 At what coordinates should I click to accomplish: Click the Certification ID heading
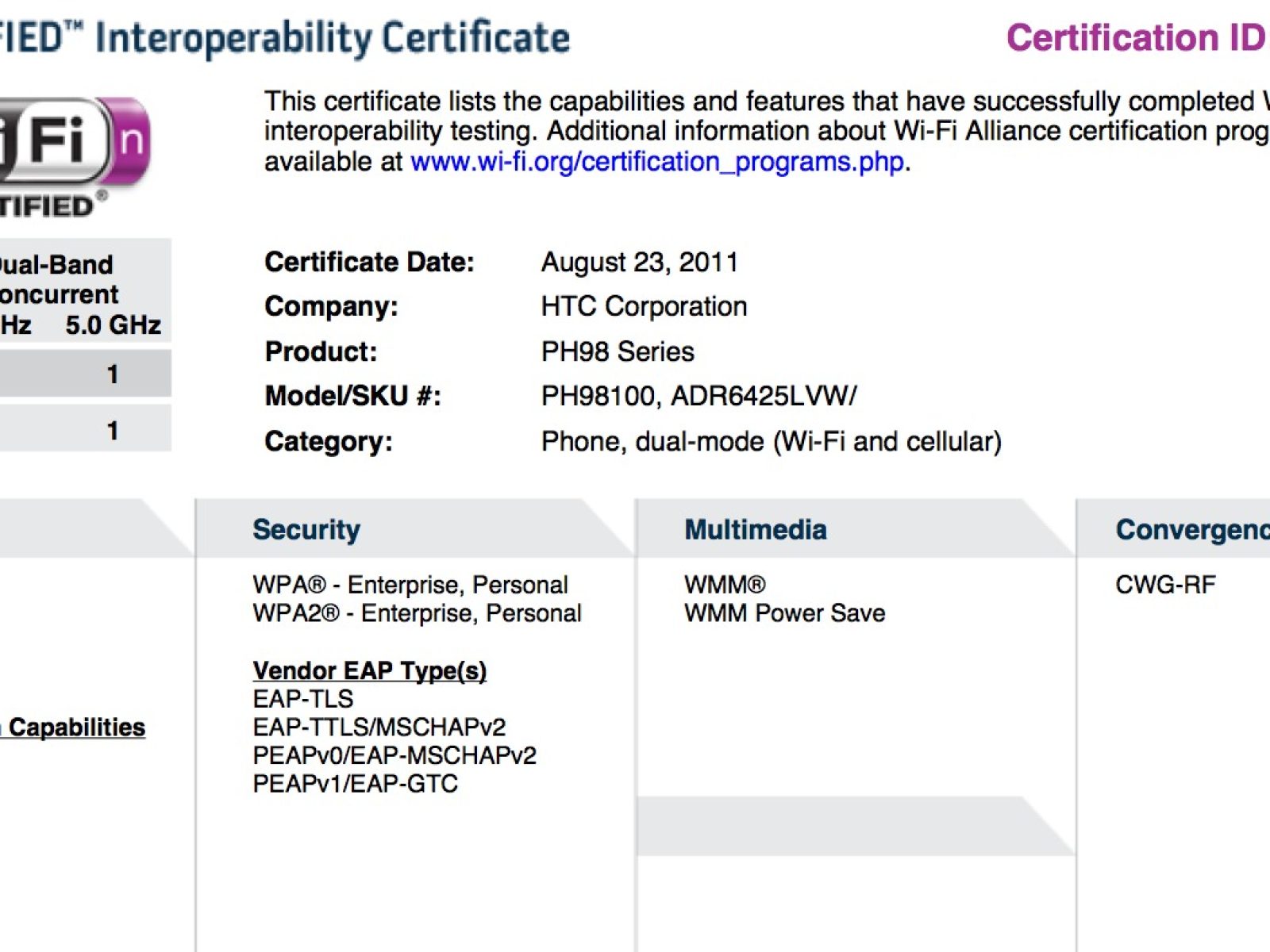(1137, 37)
